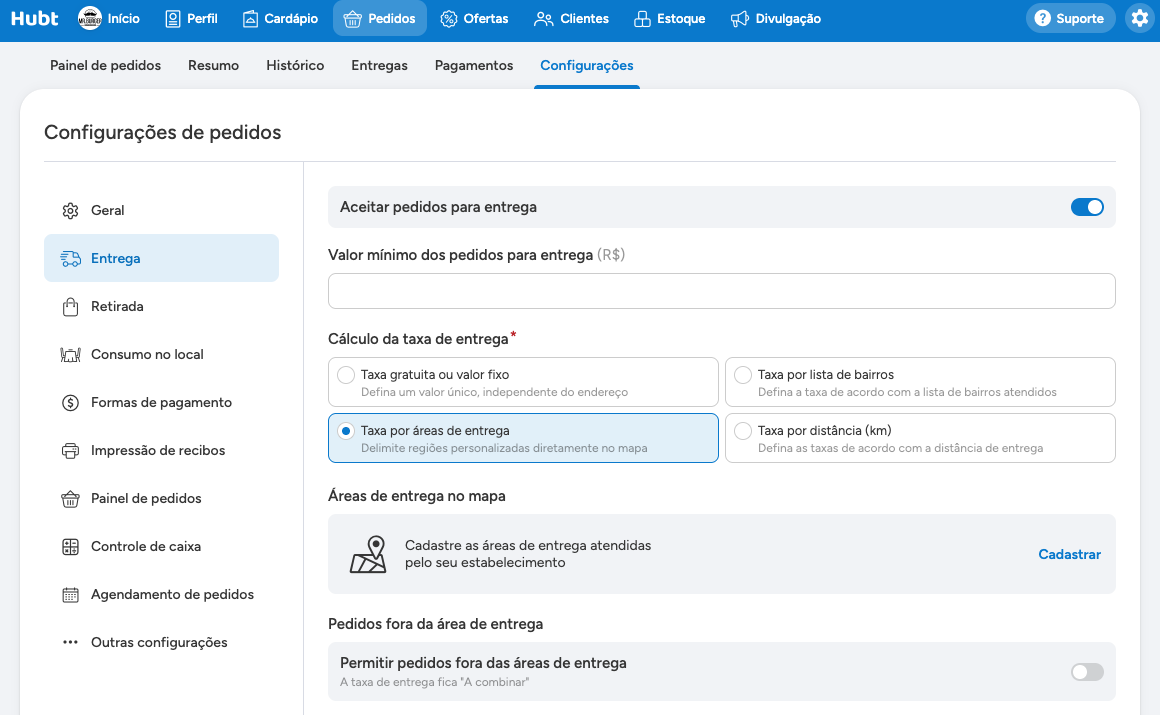Click the Cadastrar link
1160x715 pixels.
[1069, 554]
